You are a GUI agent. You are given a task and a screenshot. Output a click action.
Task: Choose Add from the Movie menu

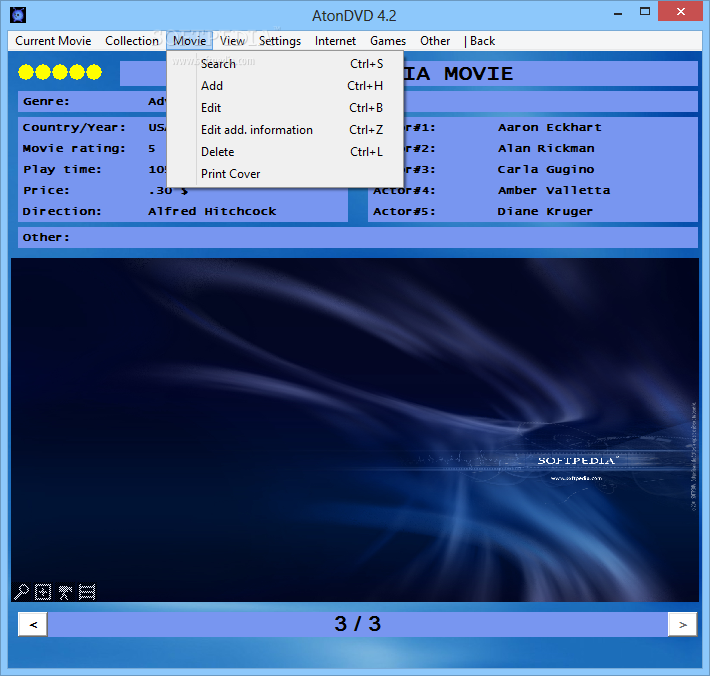pos(285,86)
